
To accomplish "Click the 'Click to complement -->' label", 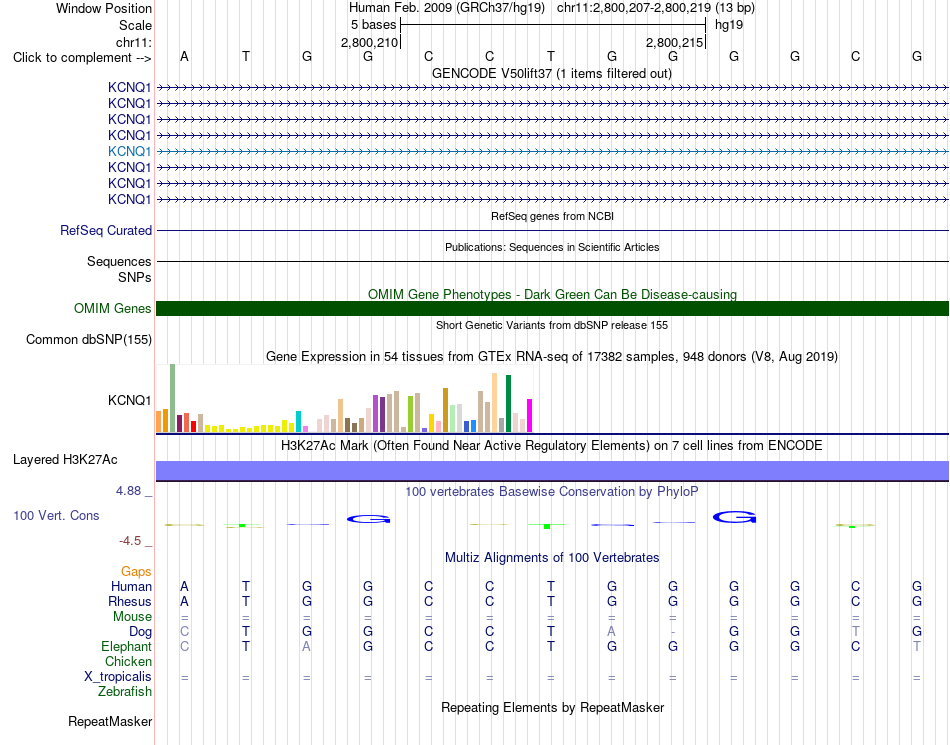I will 82,58.
